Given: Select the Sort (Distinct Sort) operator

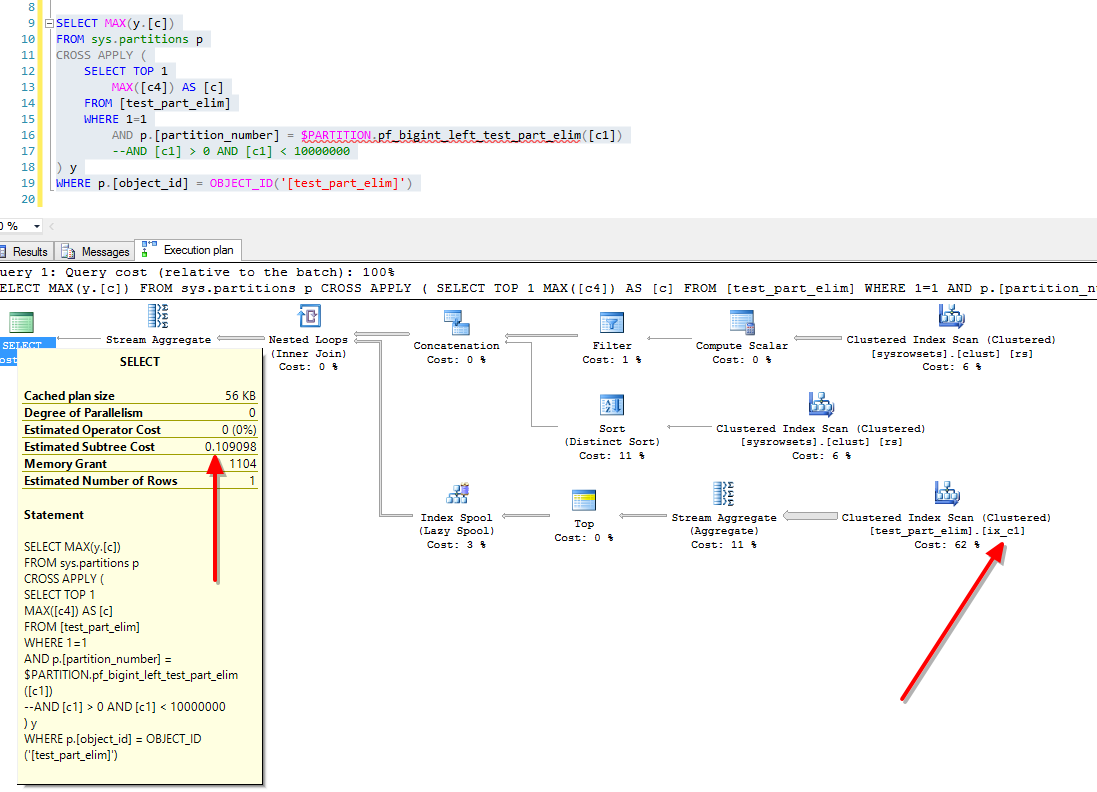Looking at the screenshot, I should click(612, 405).
